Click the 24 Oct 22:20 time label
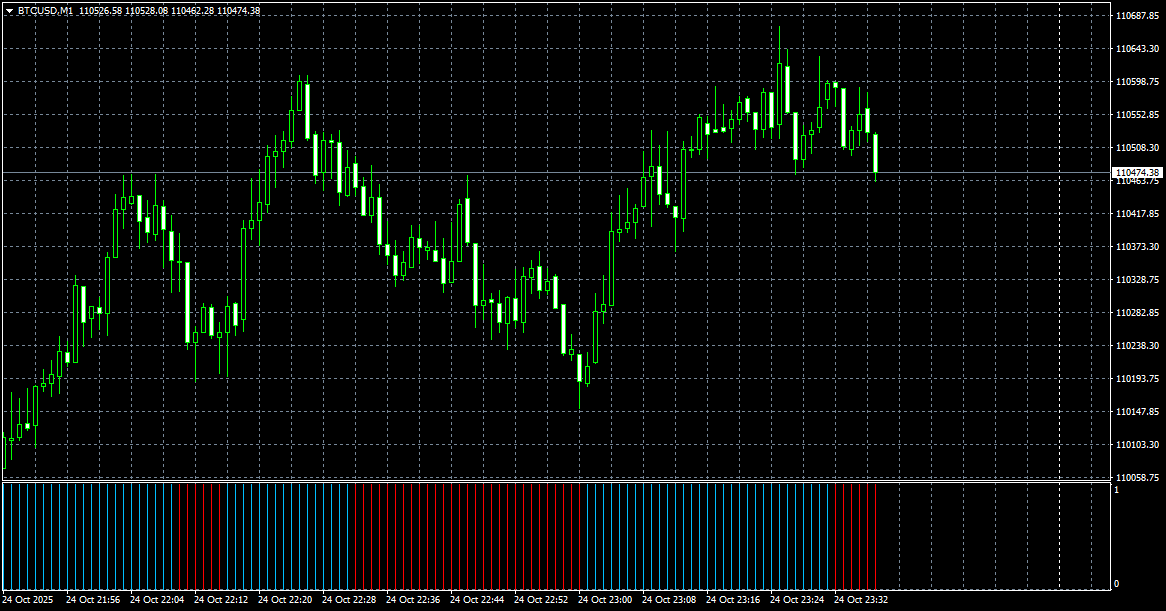The image size is (1166, 611). 285,599
